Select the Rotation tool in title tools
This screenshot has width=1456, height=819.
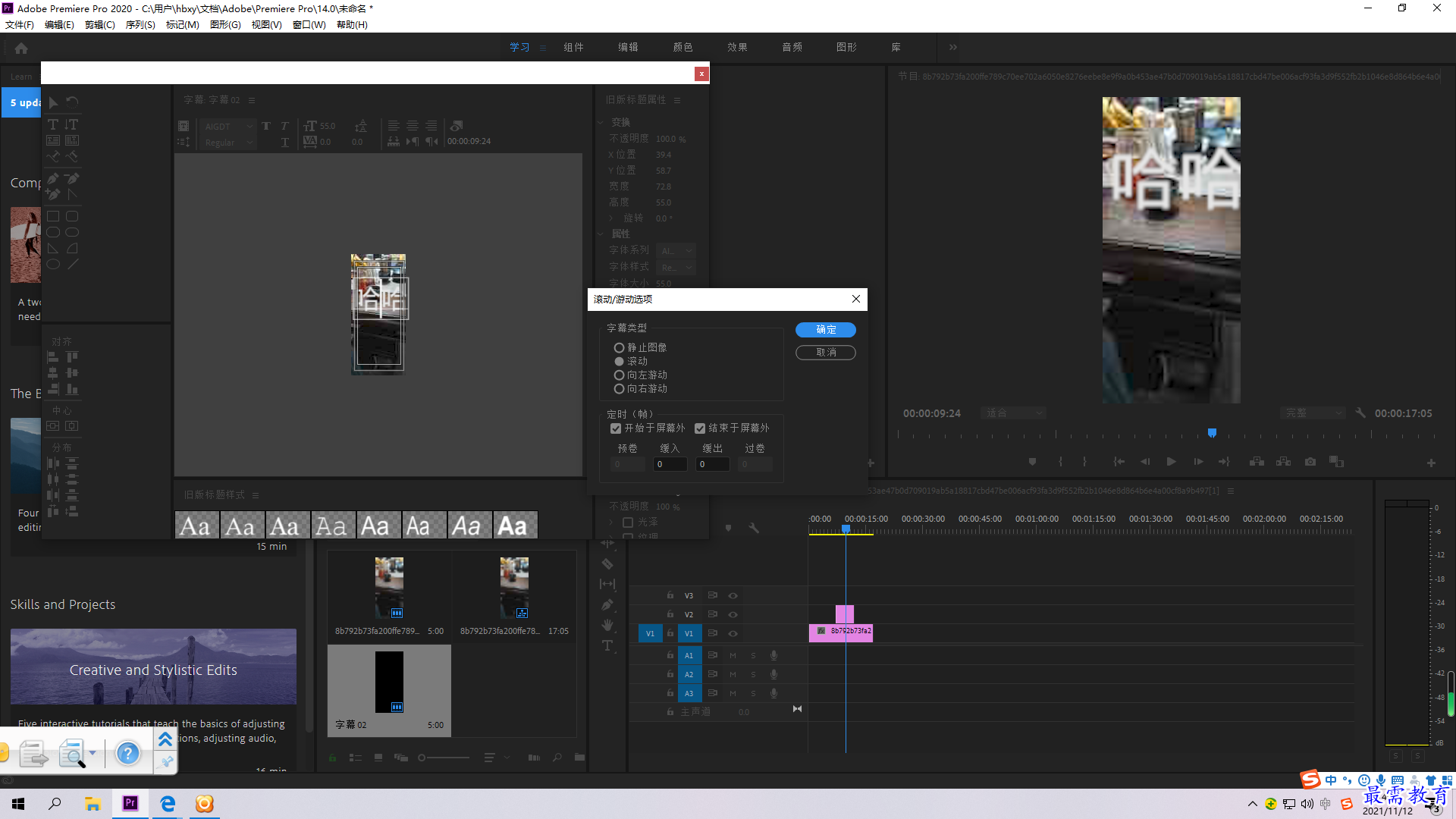click(x=72, y=102)
